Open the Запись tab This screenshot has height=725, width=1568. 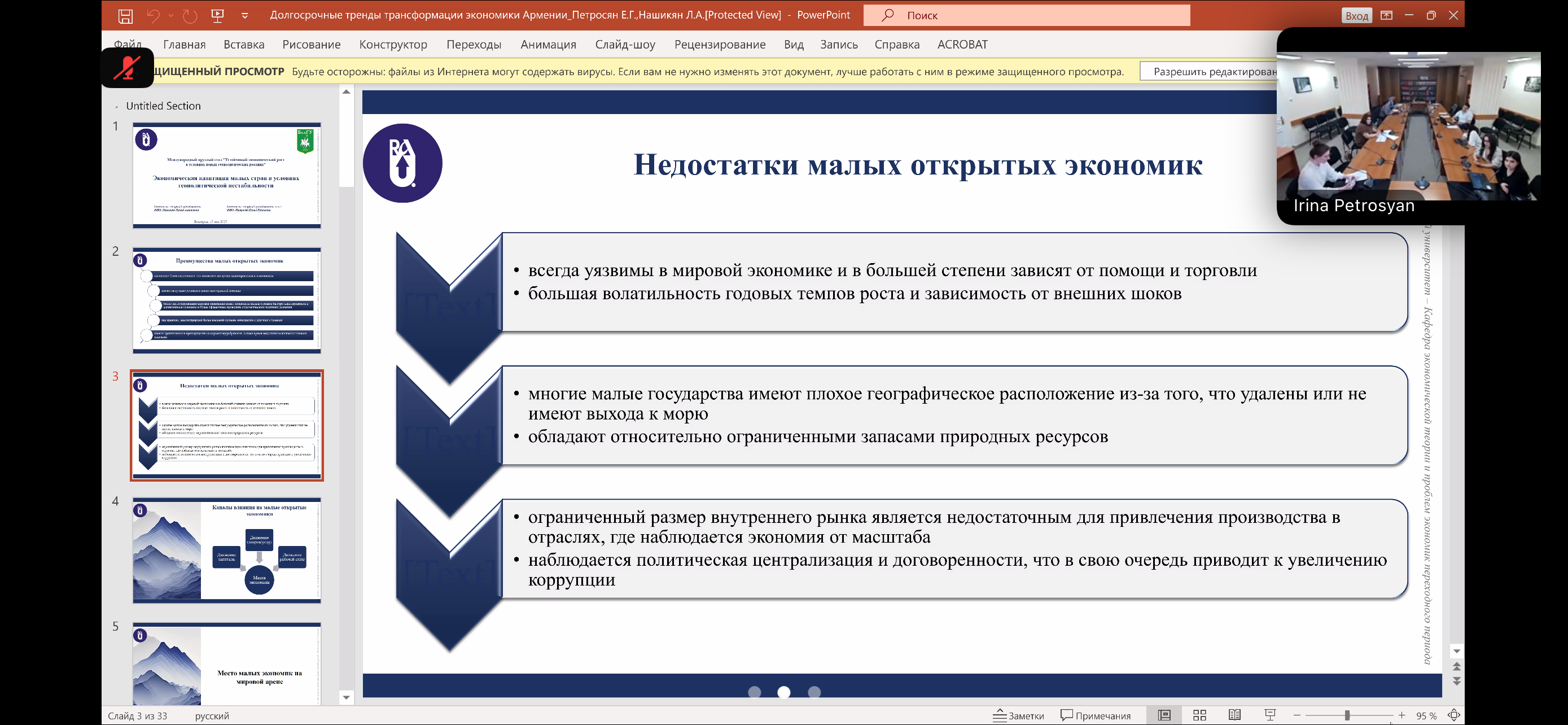[838, 45]
